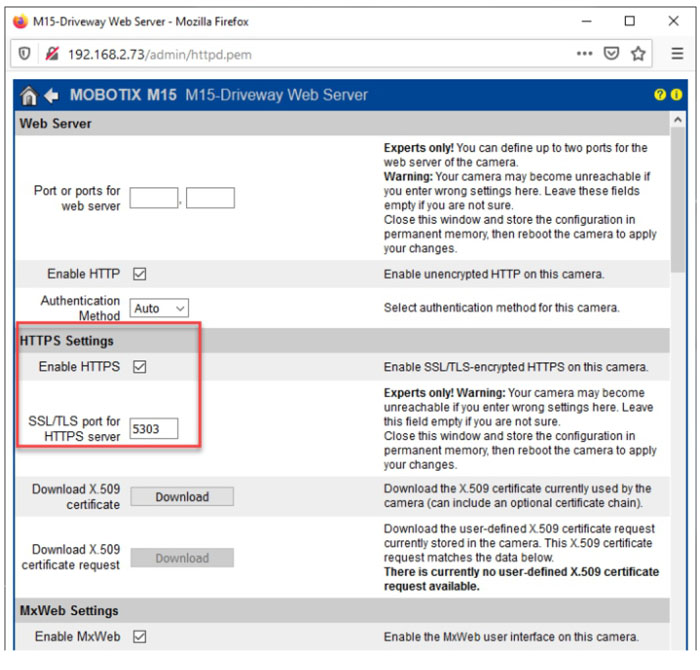Click the 'M15-Driveway Web Server' header text
Viewport: 700px width, 670px height.
(276, 95)
